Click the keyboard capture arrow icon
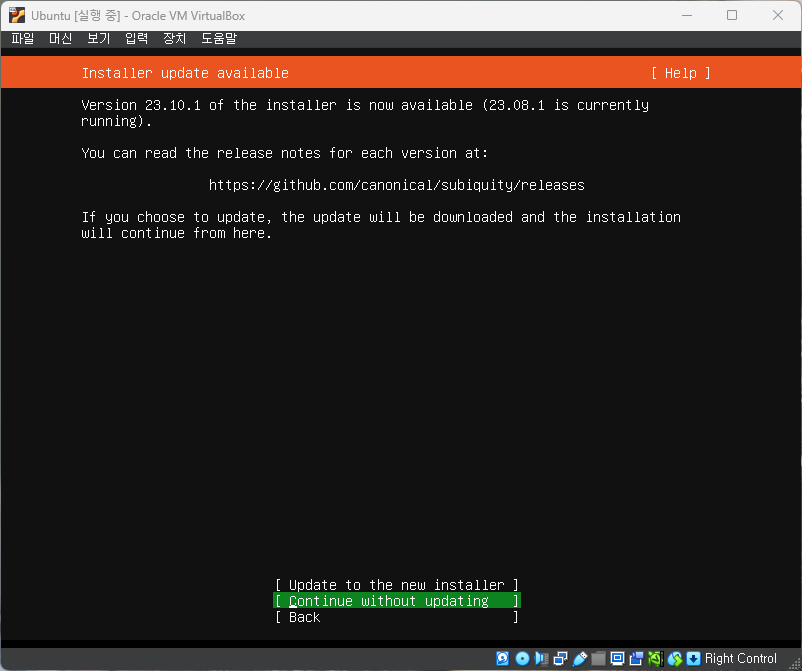The image size is (802, 671). (693, 659)
